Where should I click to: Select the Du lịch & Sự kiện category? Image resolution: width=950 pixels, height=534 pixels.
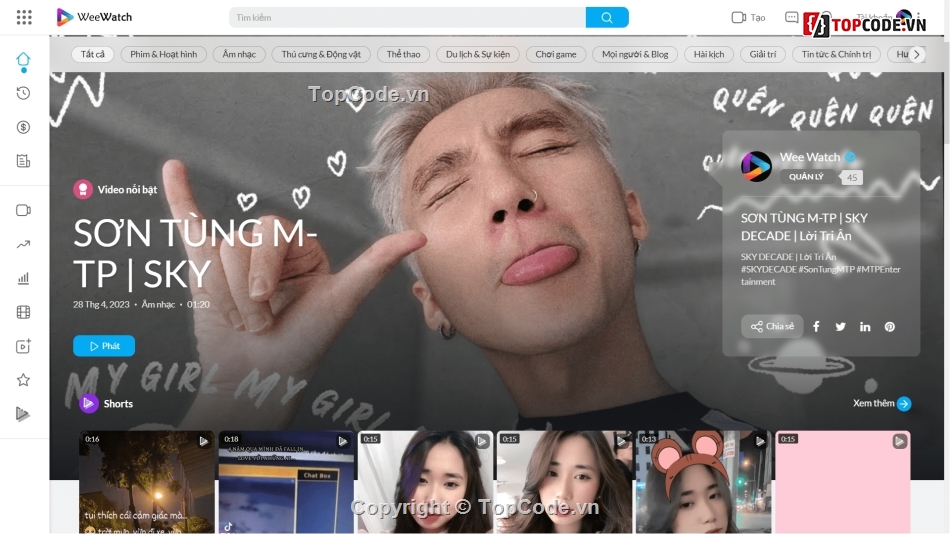coord(478,55)
